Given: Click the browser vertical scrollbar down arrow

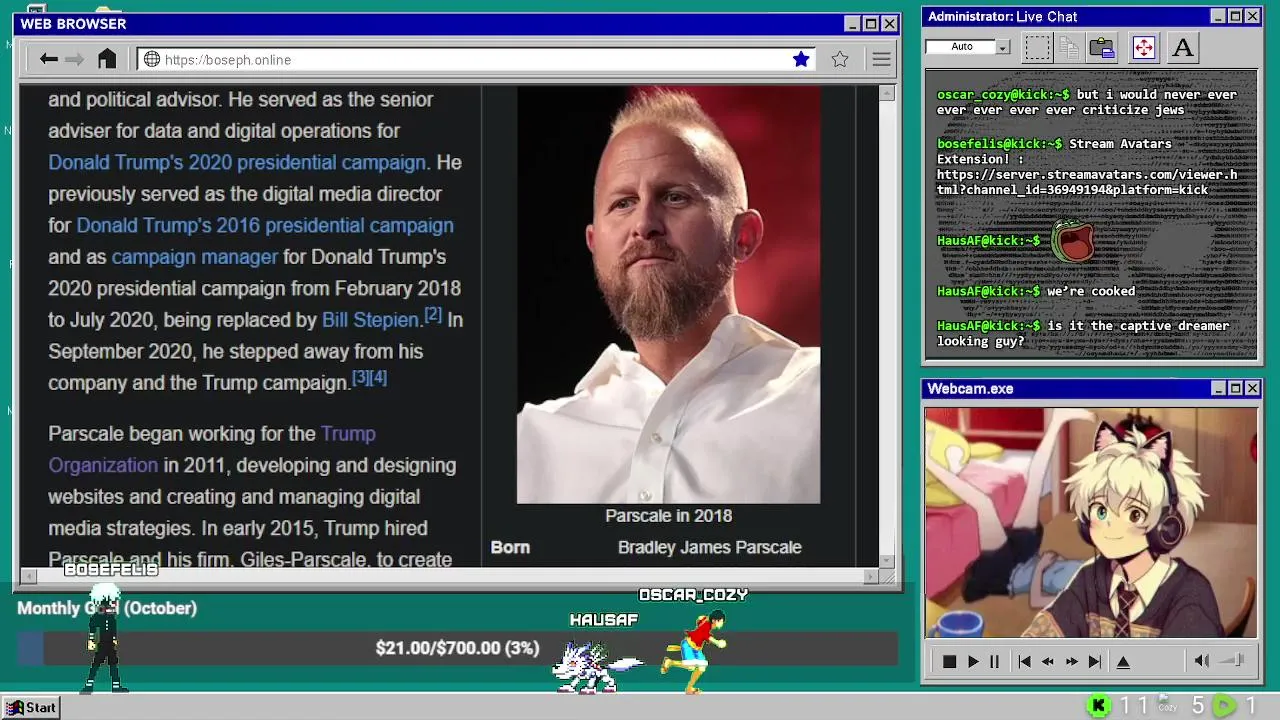Looking at the screenshot, I should (887, 561).
